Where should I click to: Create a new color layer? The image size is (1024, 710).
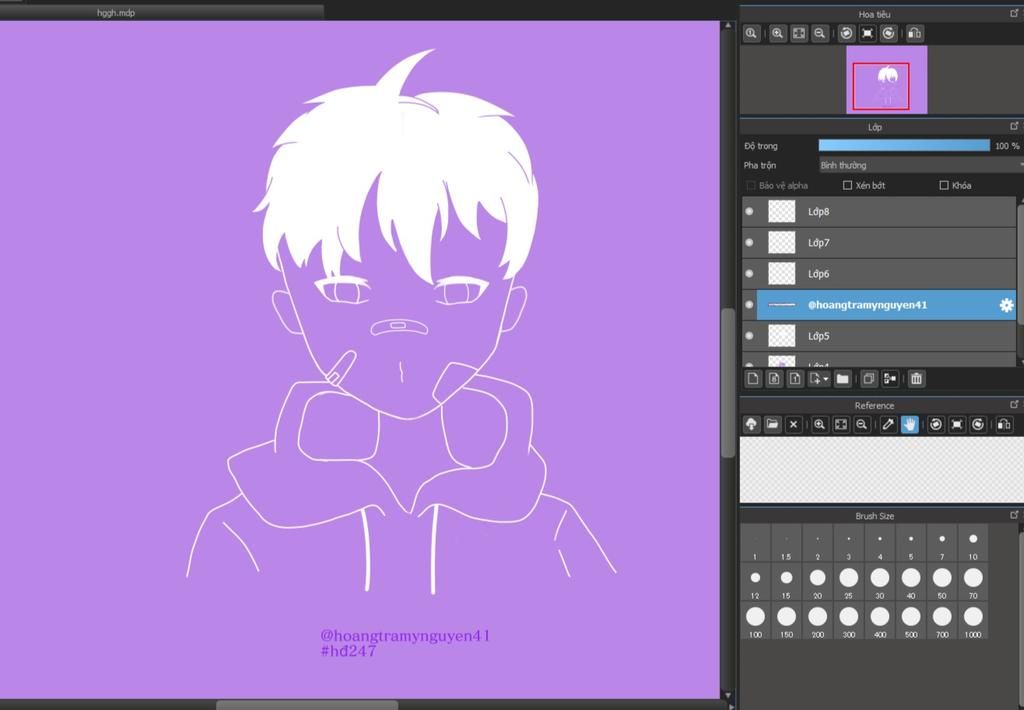(753, 379)
